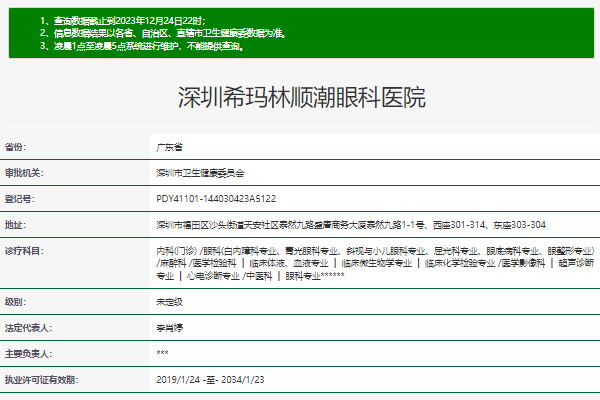Click the value 广东省
The height and width of the screenshot is (400, 600).
170,147
